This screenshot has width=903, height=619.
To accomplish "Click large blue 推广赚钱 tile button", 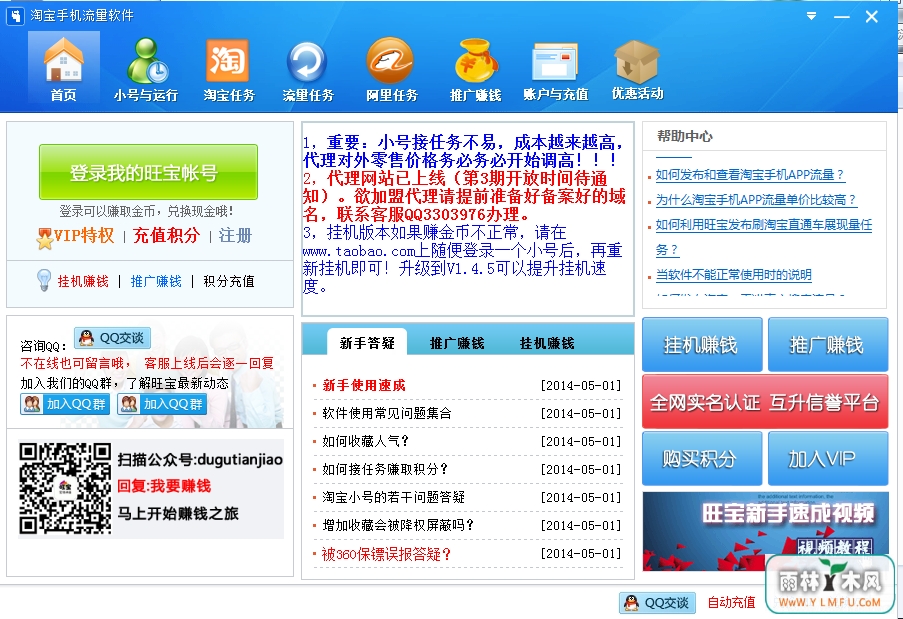I will [x=828, y=344].
